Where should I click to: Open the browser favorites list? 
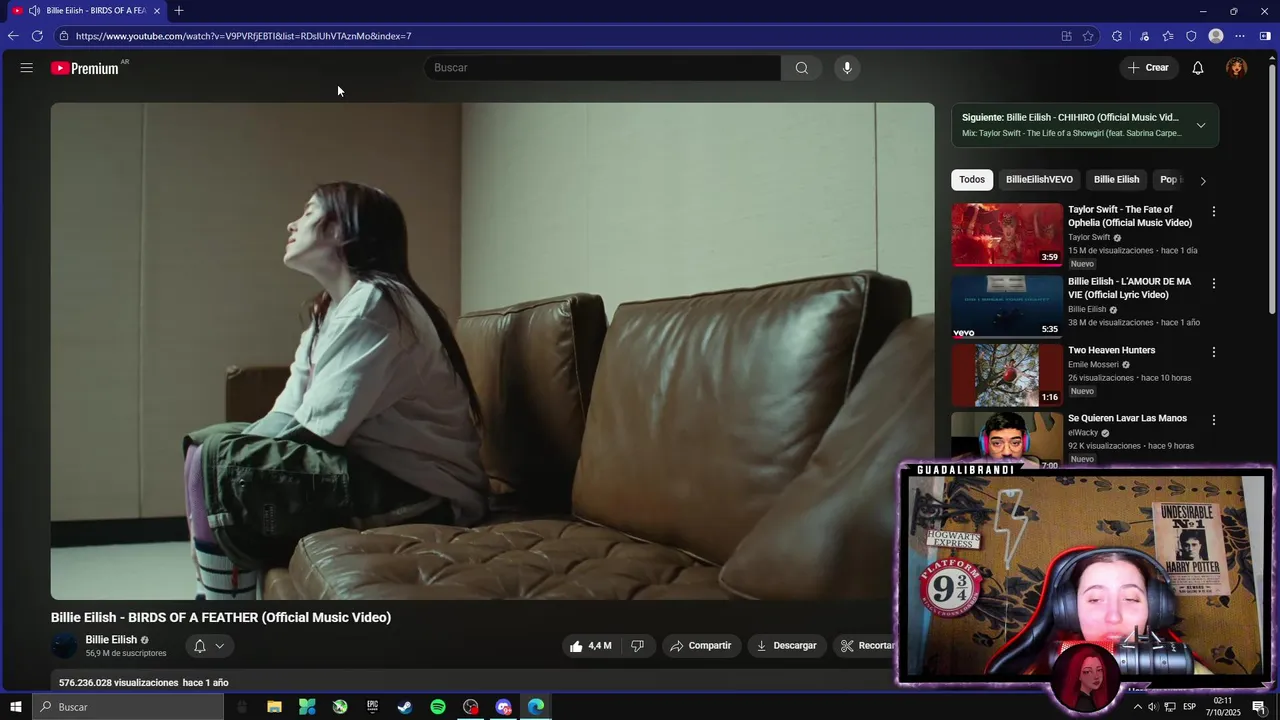tap(1168, 36)
